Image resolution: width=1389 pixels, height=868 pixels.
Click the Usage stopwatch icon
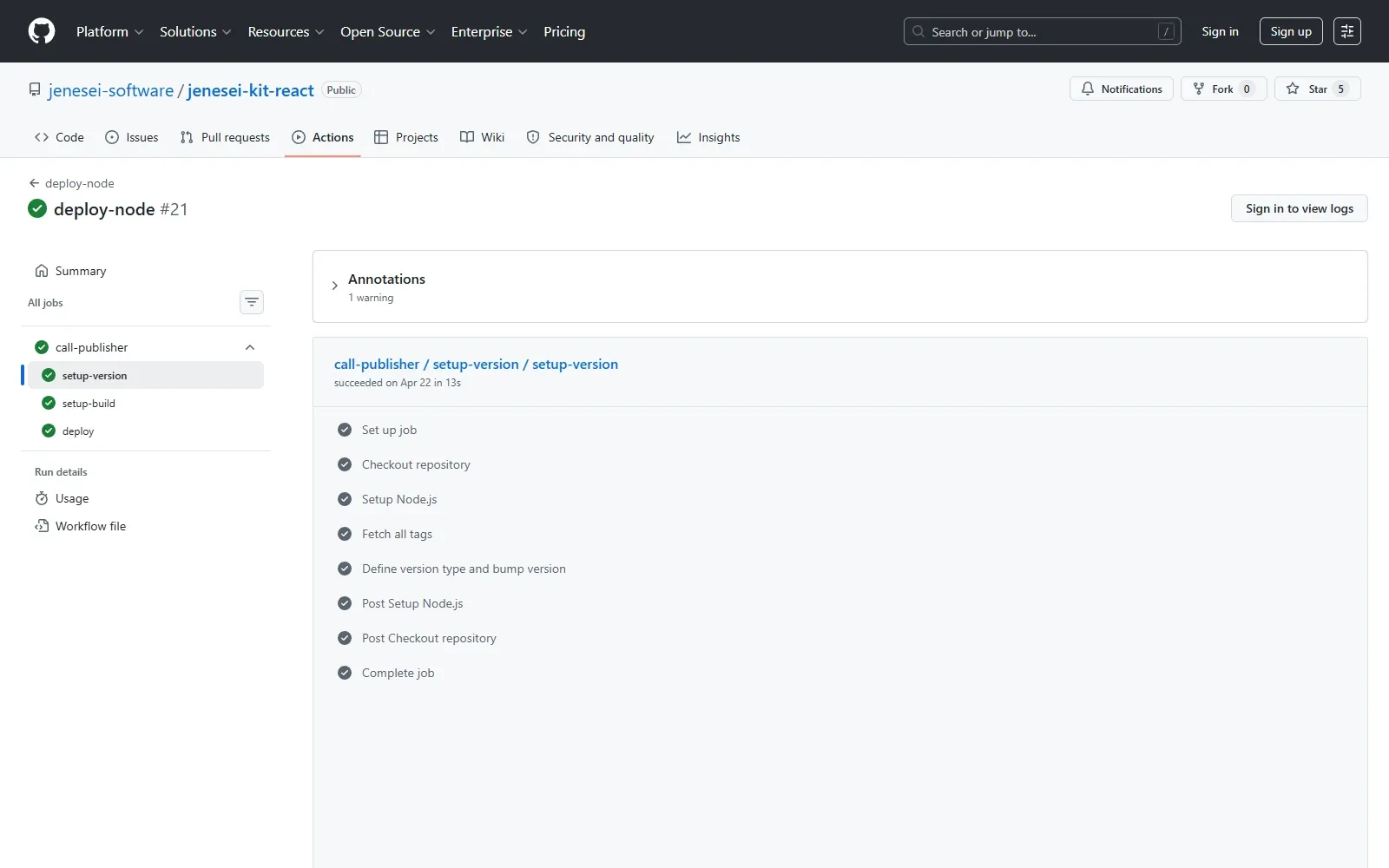click(42, 498)
